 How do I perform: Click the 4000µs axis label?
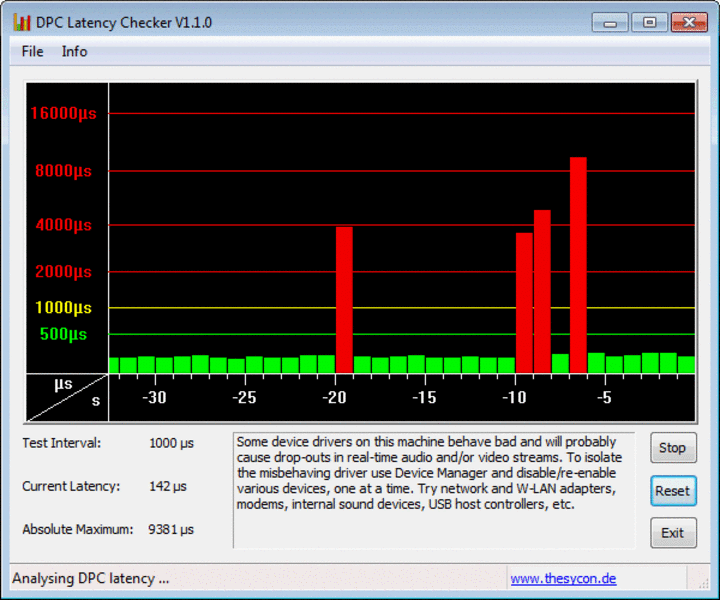[x=63, y=225]
